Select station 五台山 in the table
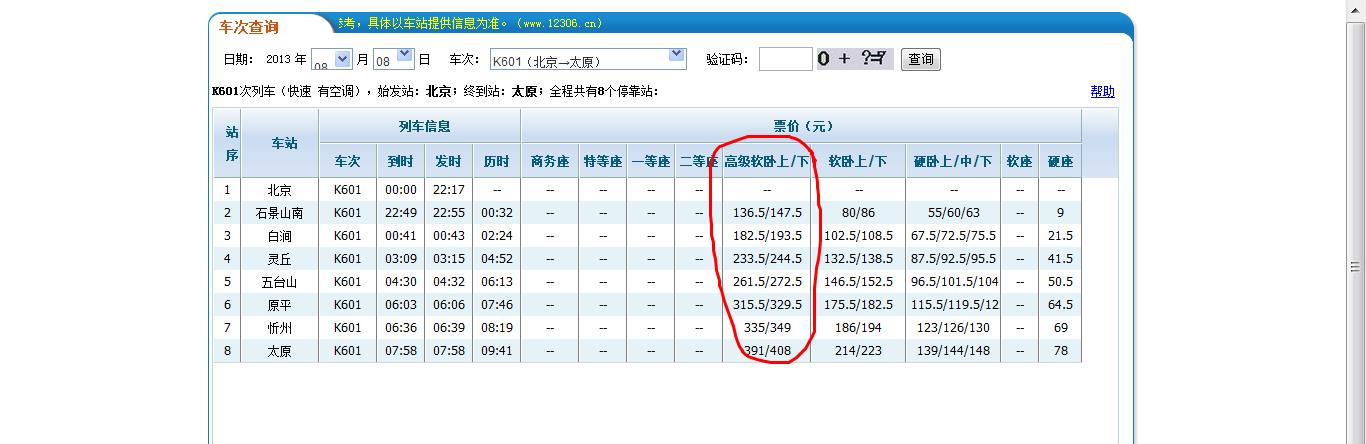Screen dimensions: 1366x444 [x=280, y=282]
